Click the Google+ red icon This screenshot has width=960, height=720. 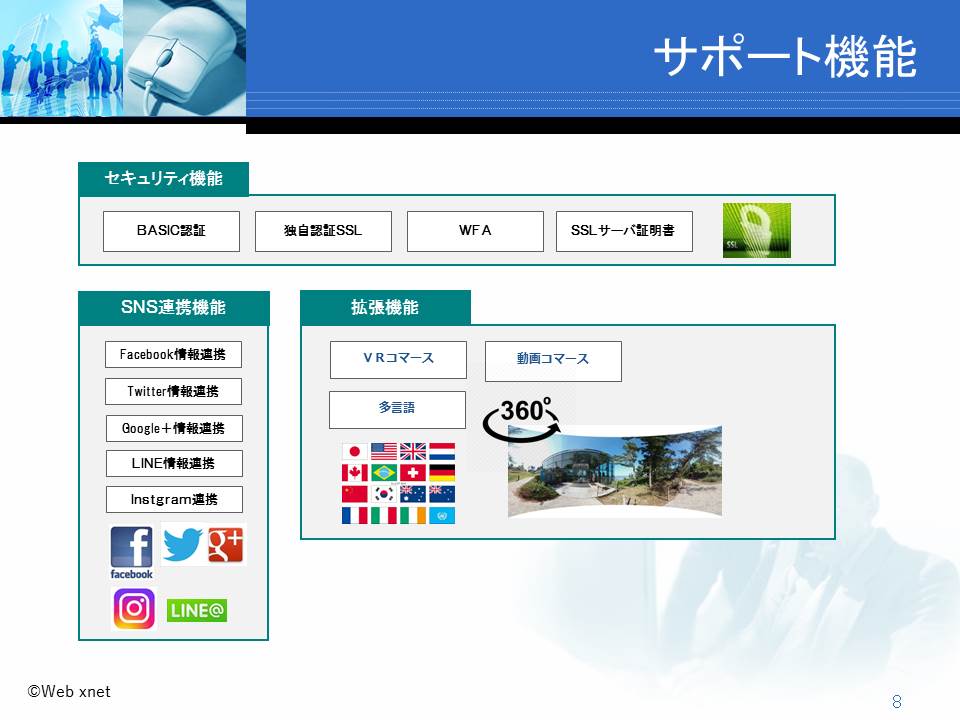(x=226, y=544)
